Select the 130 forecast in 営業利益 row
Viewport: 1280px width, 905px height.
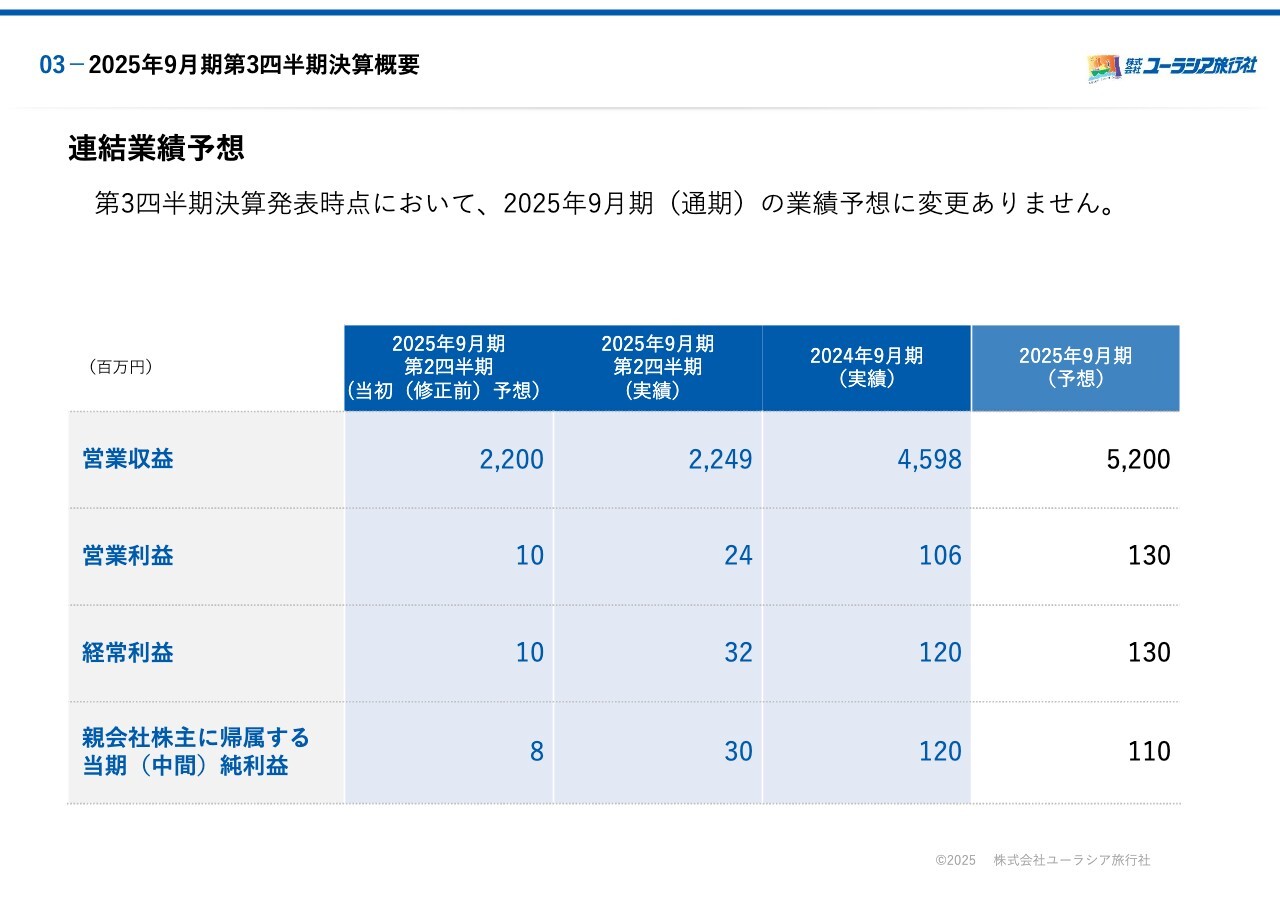click(1149, 556)
